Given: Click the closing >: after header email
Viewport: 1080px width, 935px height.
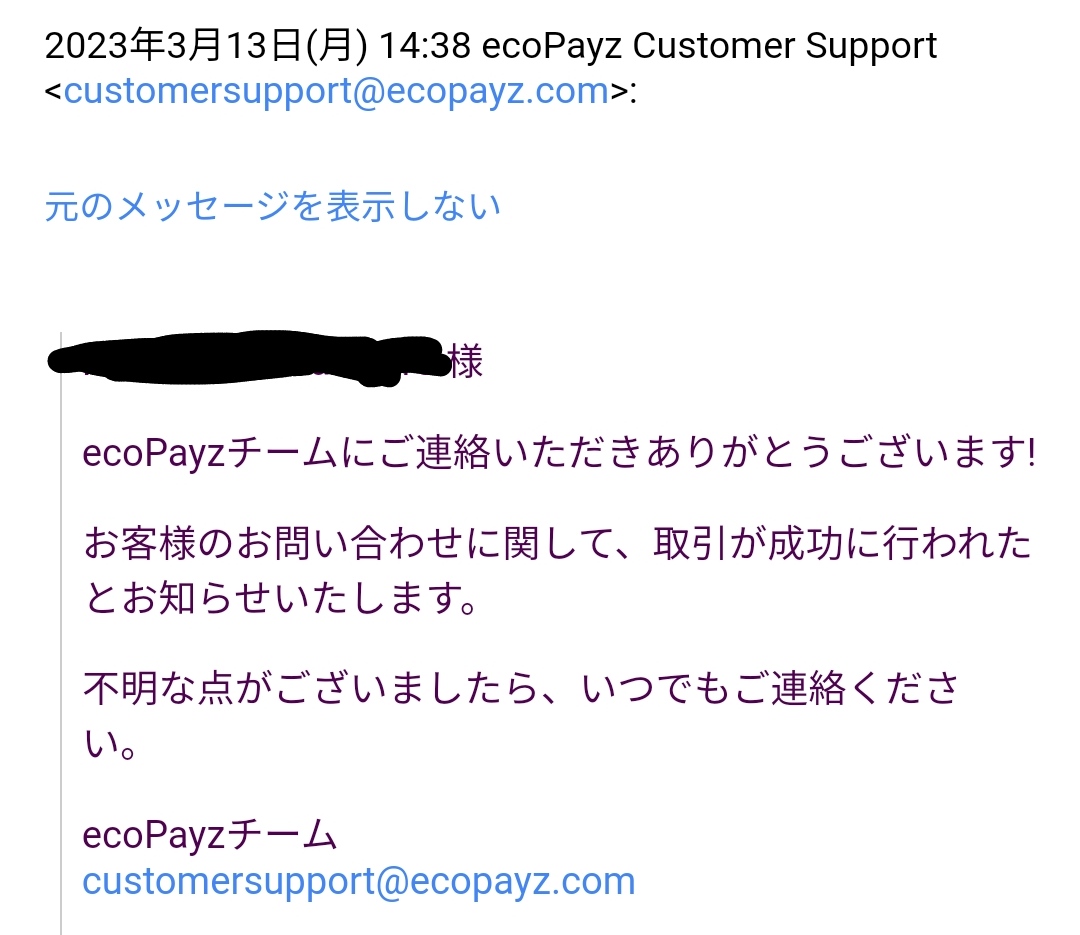Looking at the screenshot, I should (x=624, y=92).
